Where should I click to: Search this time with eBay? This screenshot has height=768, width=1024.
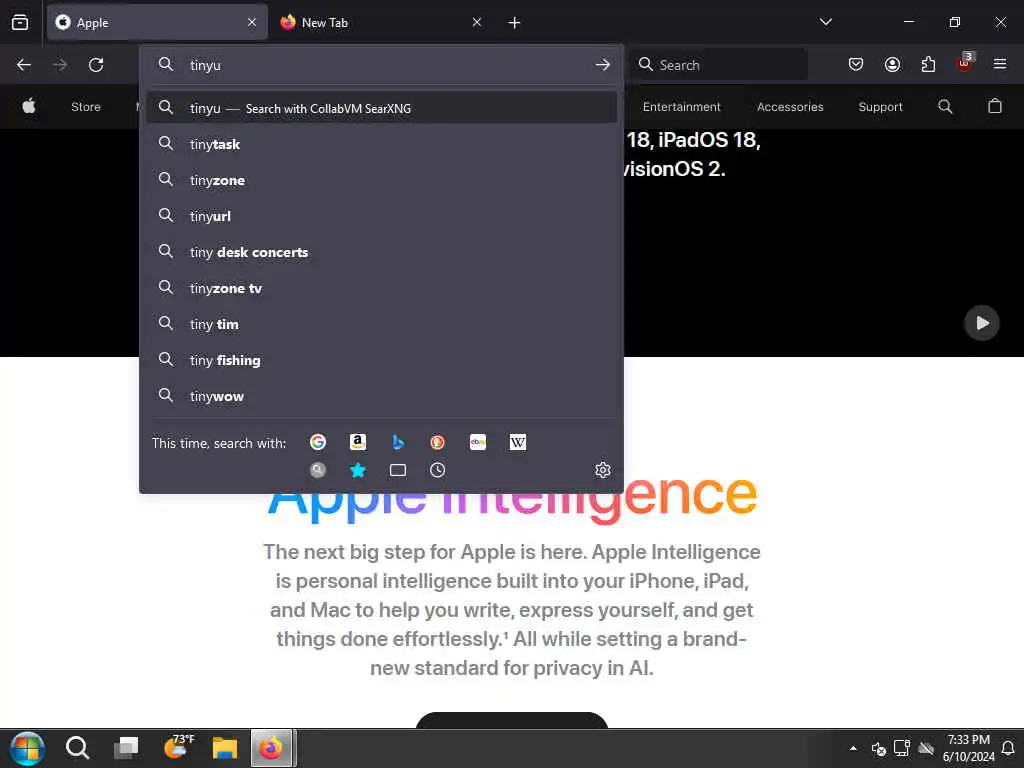477,442
